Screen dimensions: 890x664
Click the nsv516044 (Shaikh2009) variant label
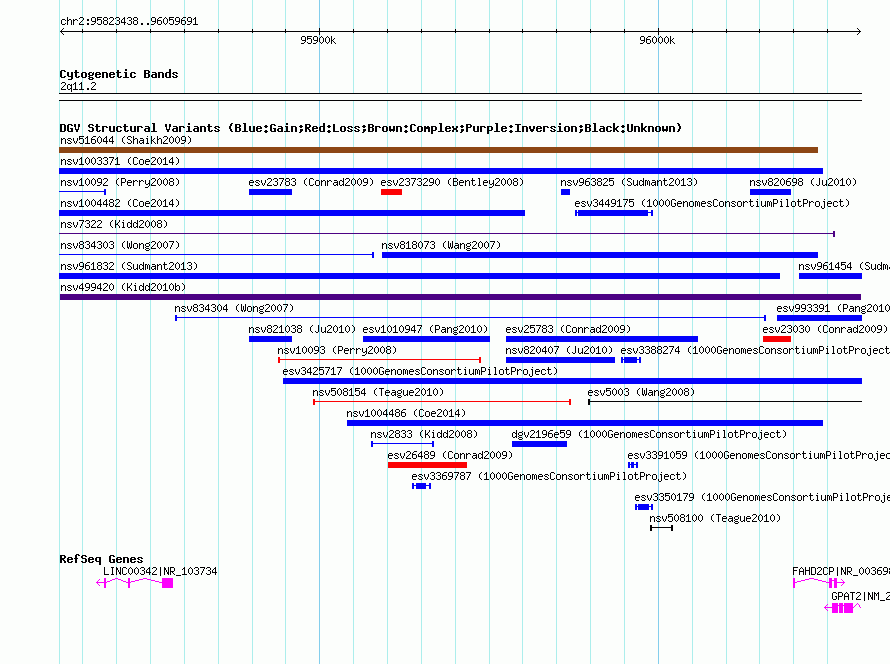pos(126,140)
